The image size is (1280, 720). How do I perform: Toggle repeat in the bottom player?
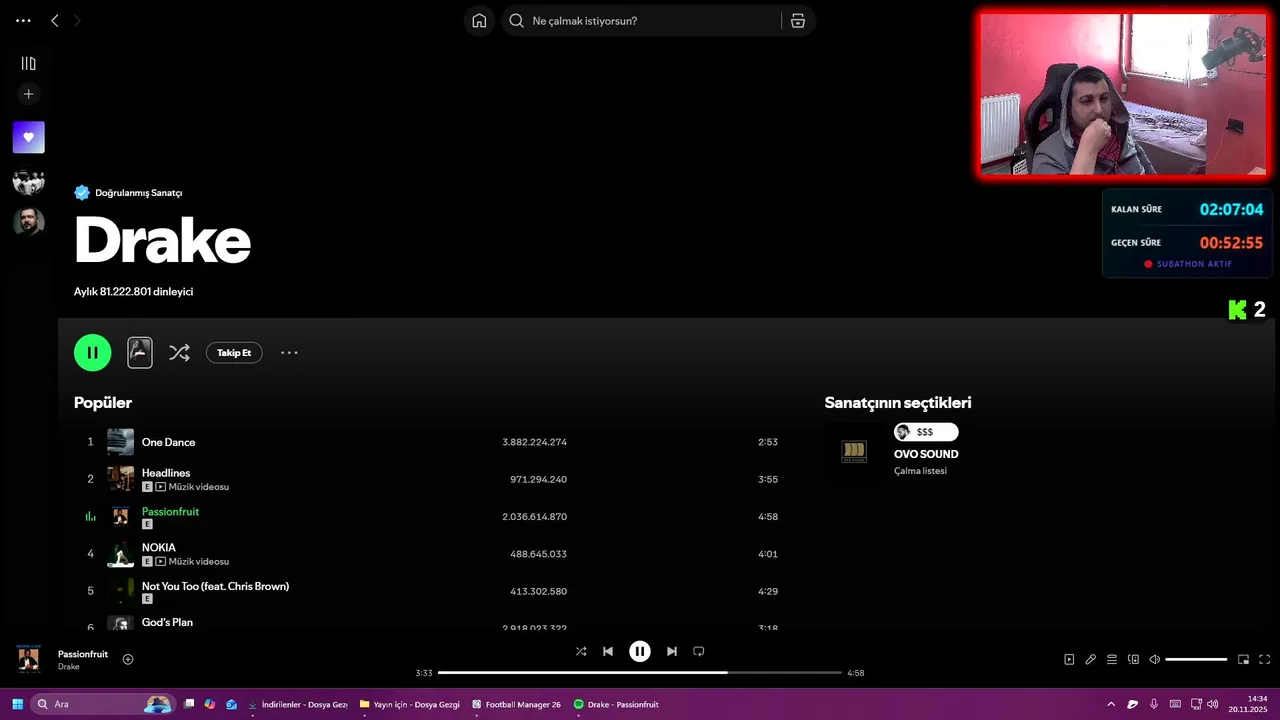(699, 651)
